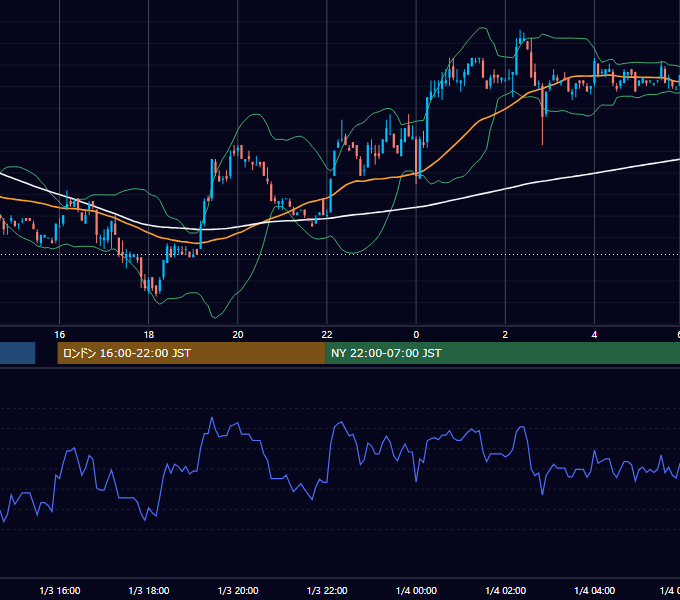680x600 pixels.
Task: Click the 1/4 00:00 label on the lower axis
Action: 416,590
